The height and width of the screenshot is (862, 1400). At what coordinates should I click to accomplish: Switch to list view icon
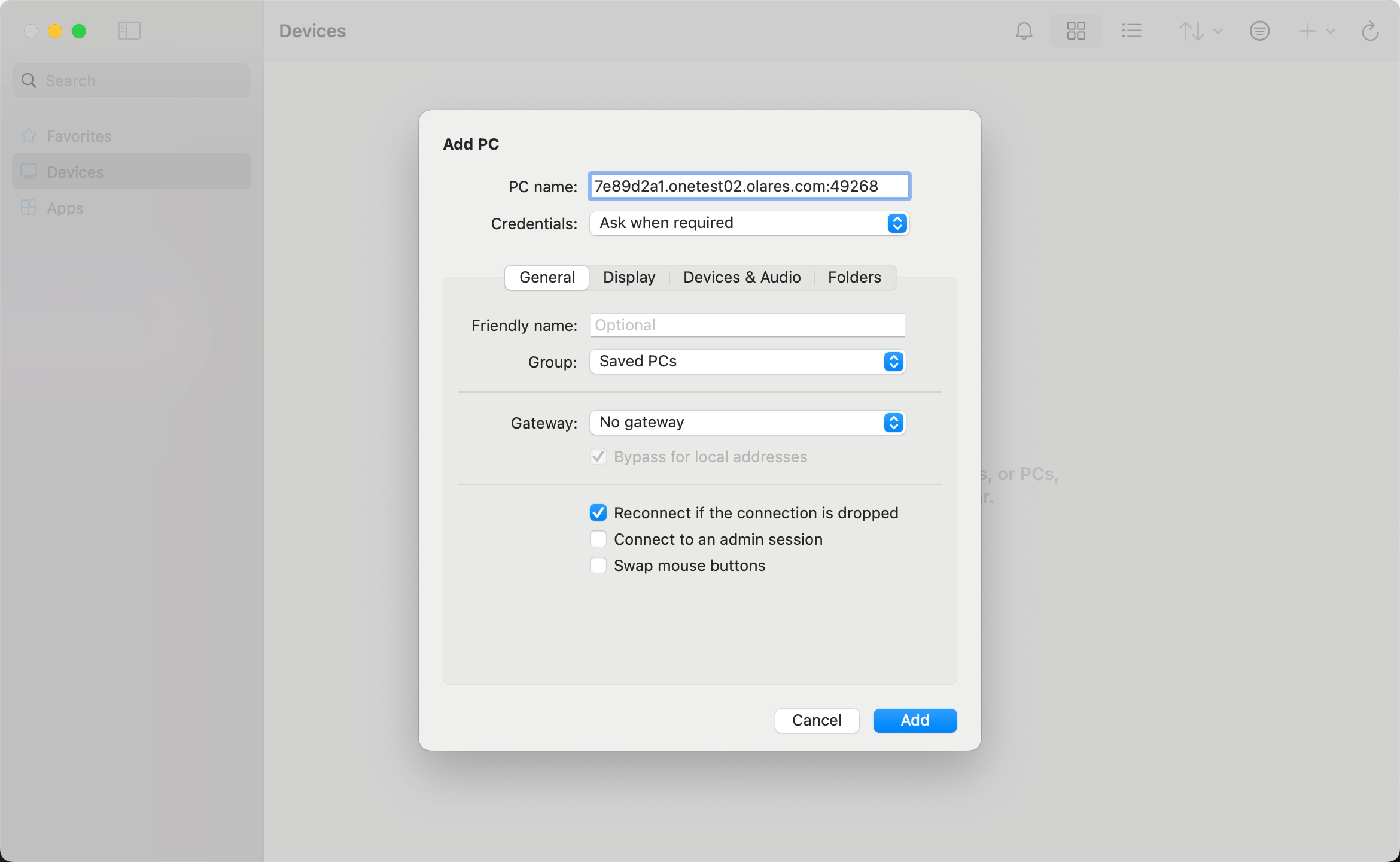tap(1131, 31)
